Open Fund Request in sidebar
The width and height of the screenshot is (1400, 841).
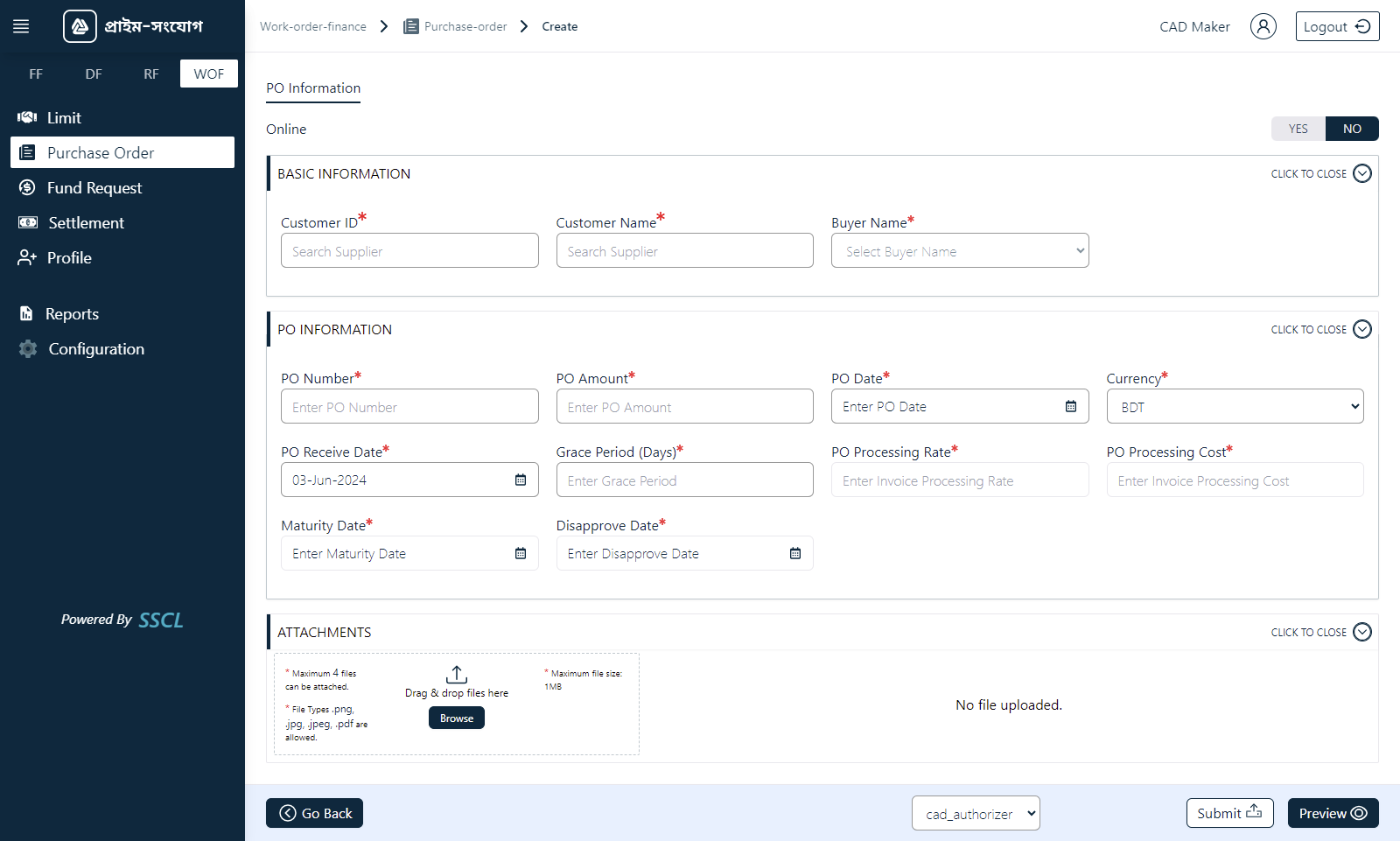(122, 187)
